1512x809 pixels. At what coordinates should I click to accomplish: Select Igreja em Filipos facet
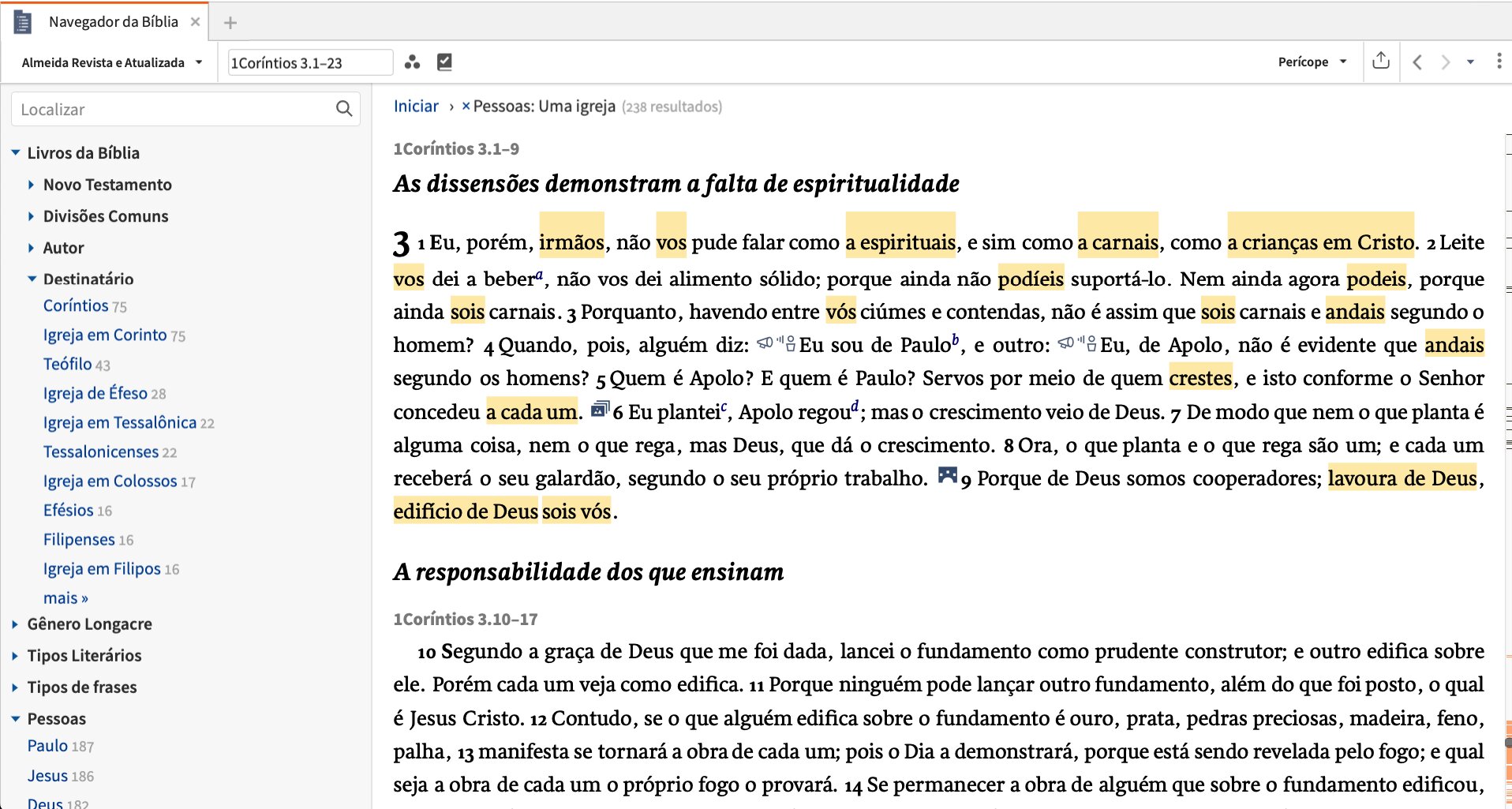pos(111,568)
